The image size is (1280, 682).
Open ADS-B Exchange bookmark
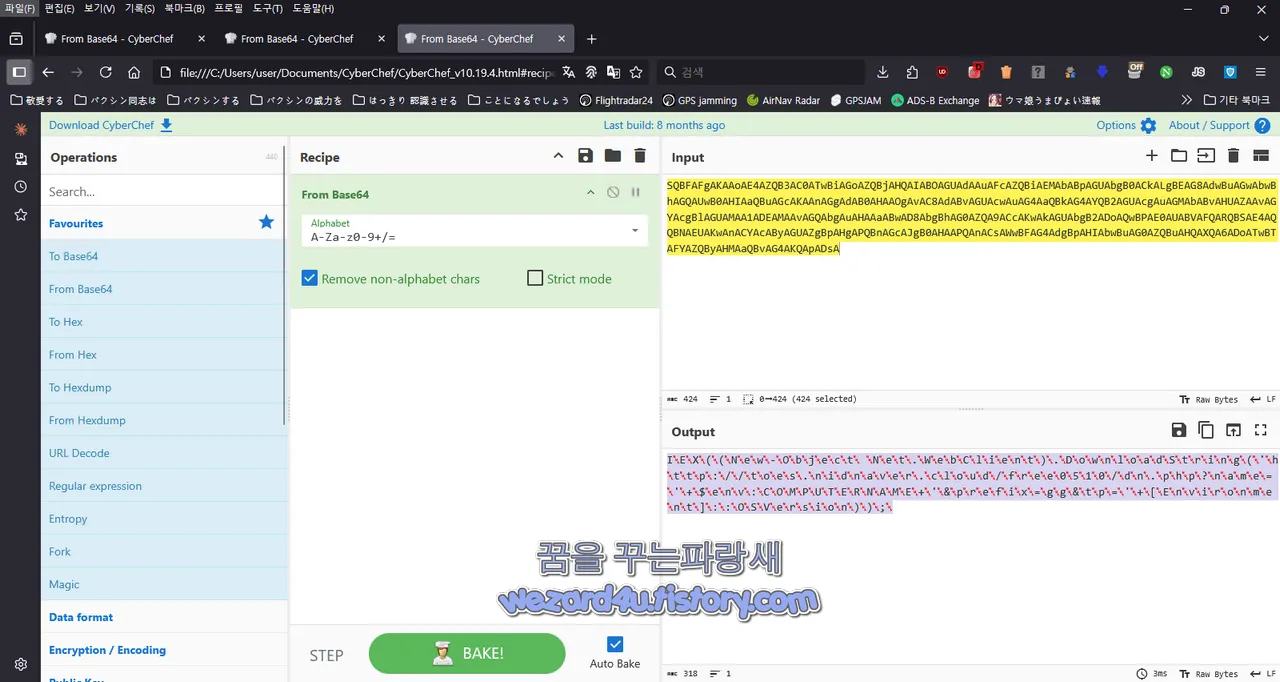coord(935,100)
